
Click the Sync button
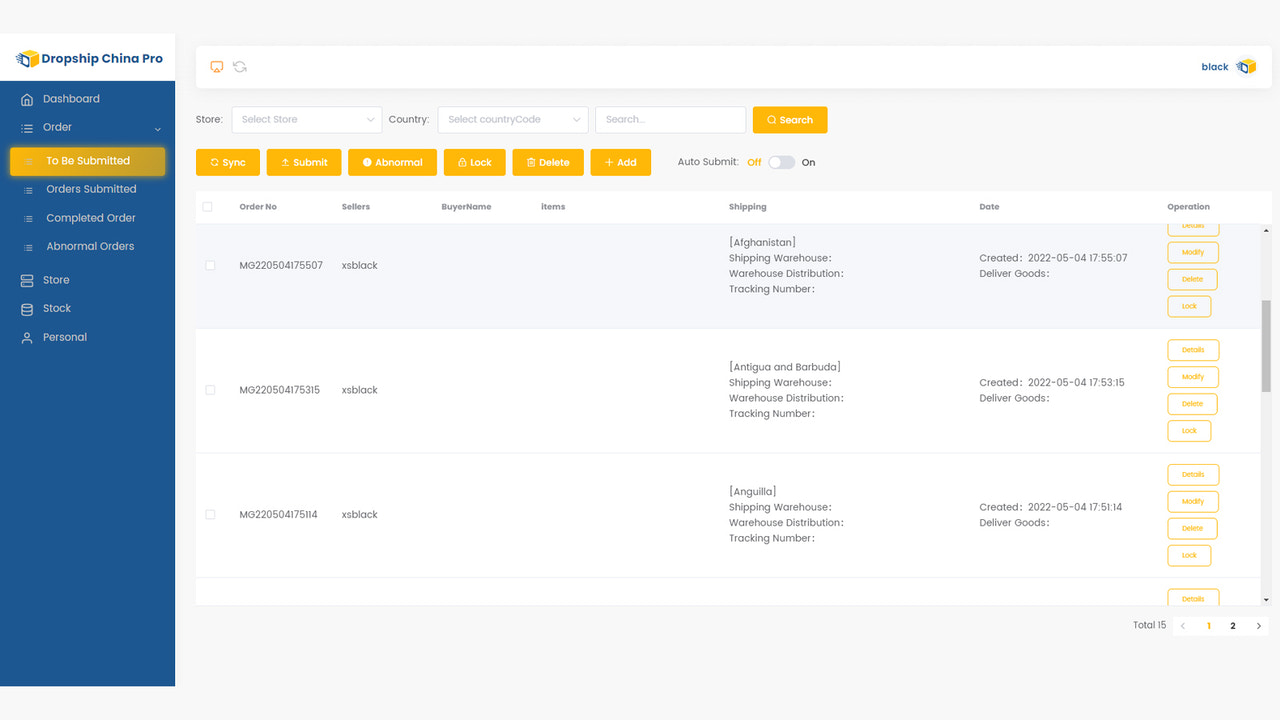[x=228, y=162]
